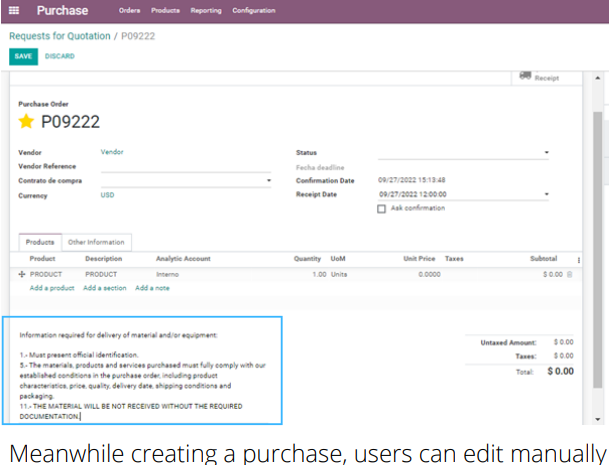
Task: Open the Products menu in navbar
Action: pos(165,10)
